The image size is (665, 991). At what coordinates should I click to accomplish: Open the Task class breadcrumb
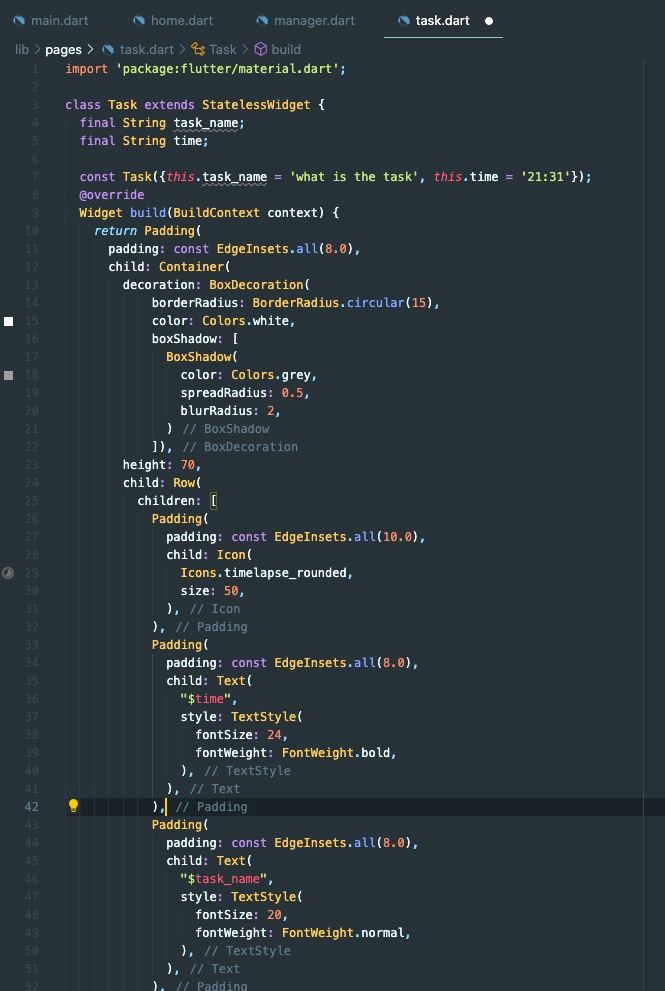tap(223, 49)
